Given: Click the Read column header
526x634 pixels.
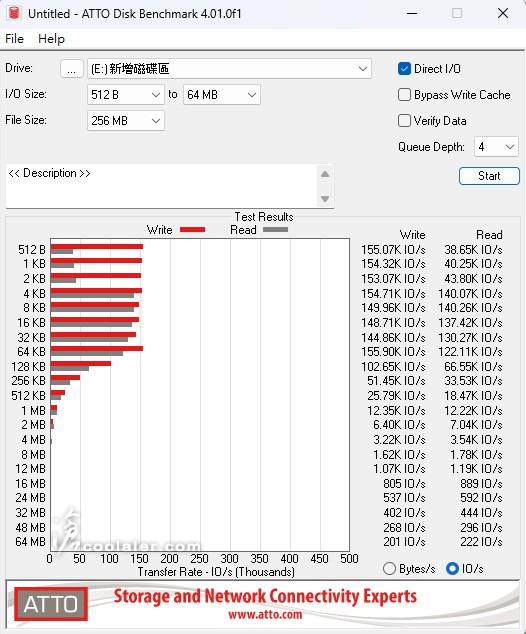Looking at the screenshot, I should pos(489,235).
